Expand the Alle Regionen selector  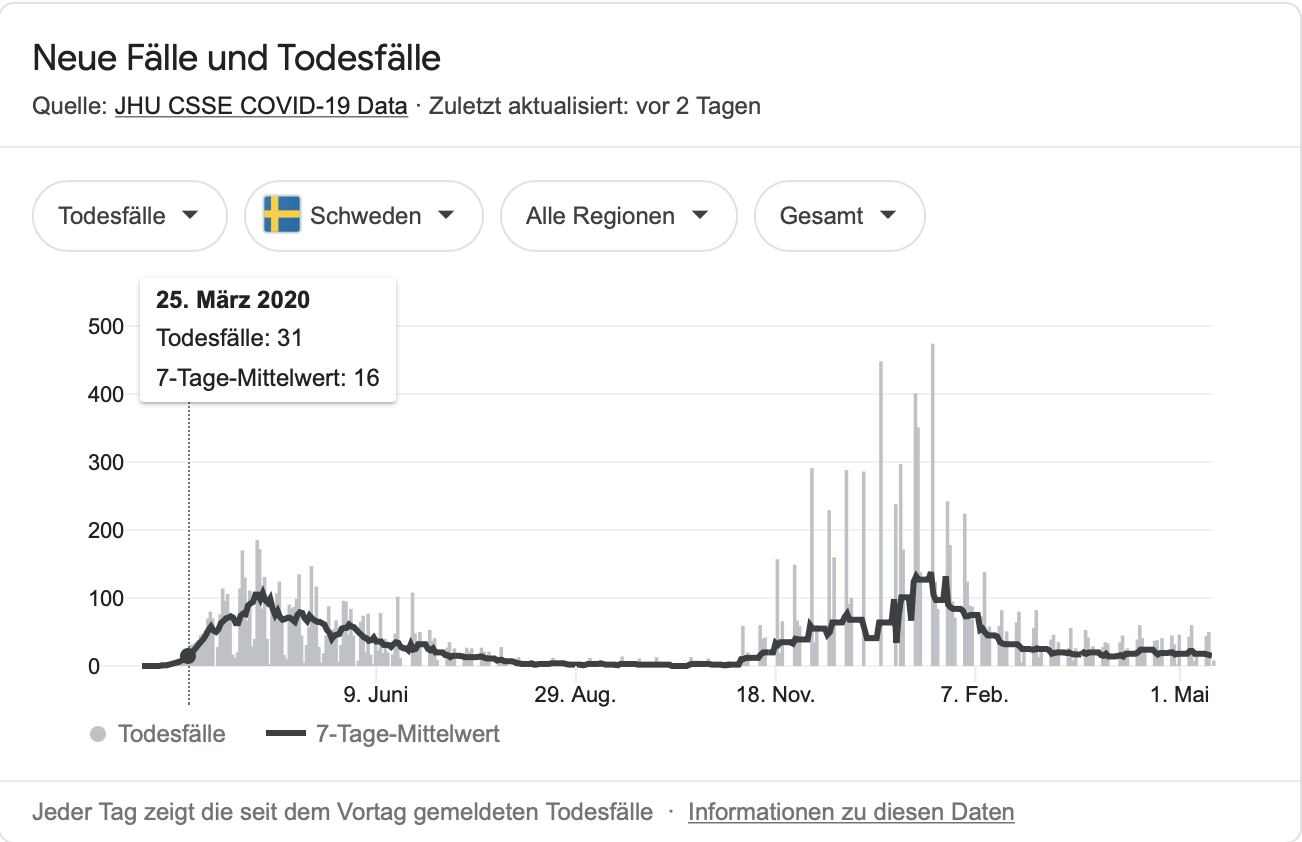(x=618, y=215)
